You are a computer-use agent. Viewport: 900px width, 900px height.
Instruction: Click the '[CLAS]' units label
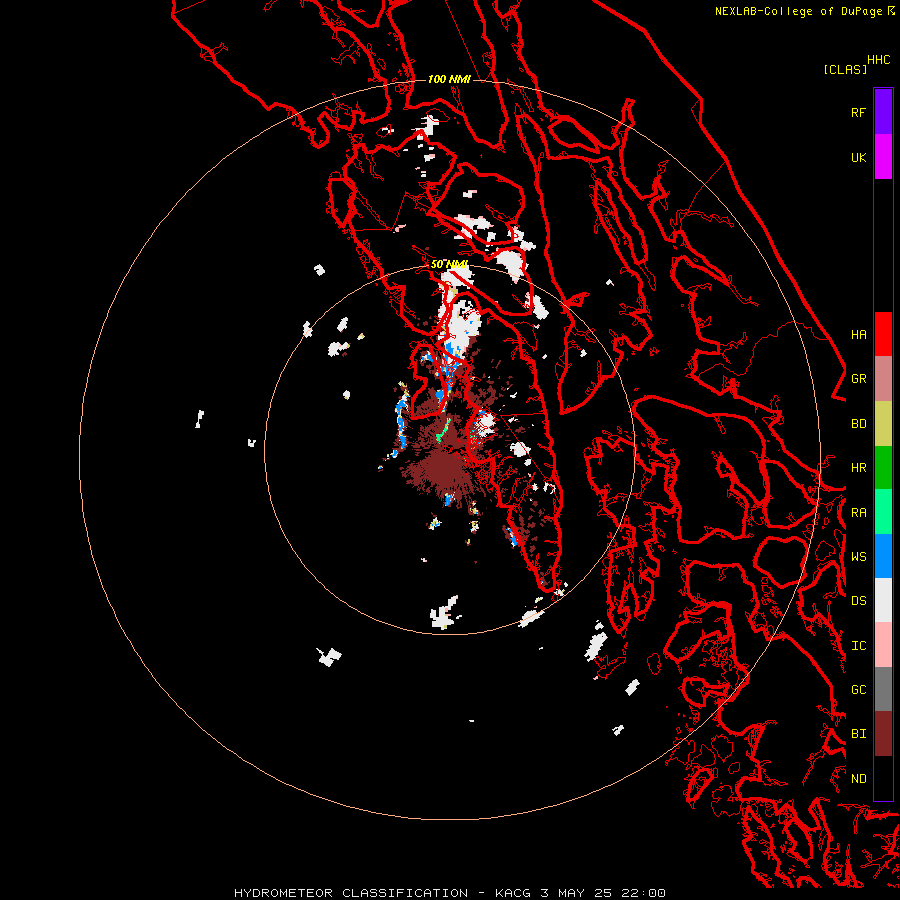845,69
